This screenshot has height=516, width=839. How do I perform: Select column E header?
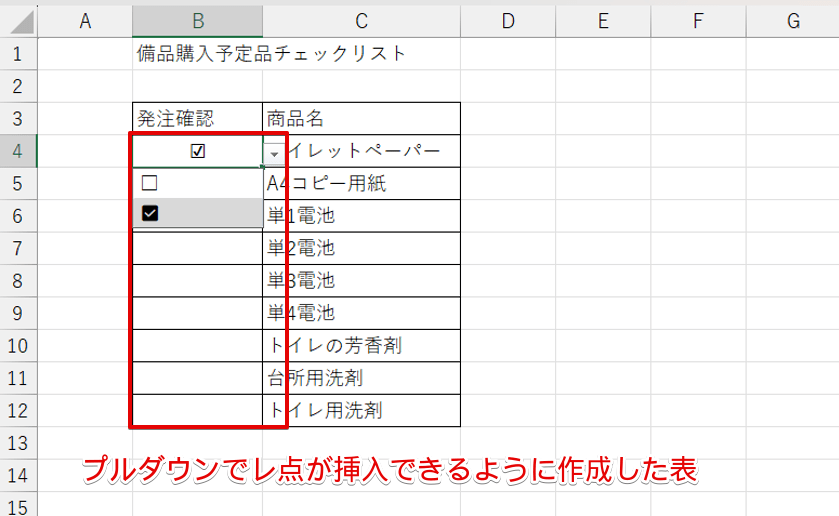click(x=603, y=21)
